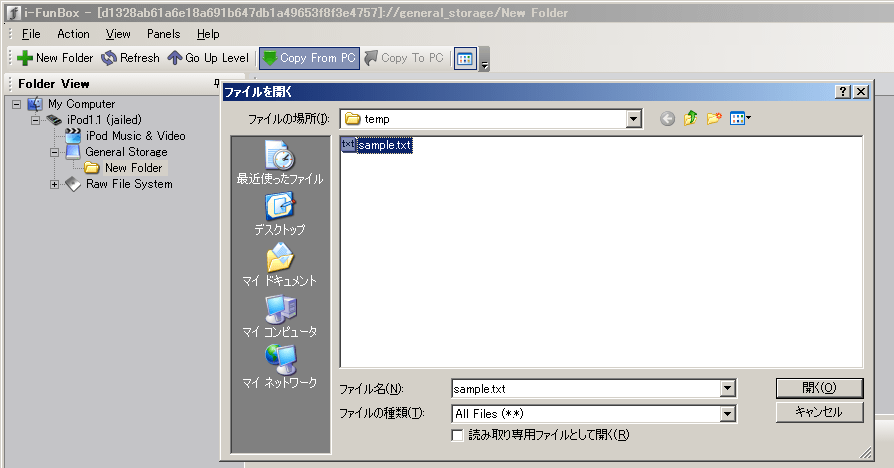The image size is (894, 468).
Task: Enable the open as read-only checkbox
Action: pos(458,435)
